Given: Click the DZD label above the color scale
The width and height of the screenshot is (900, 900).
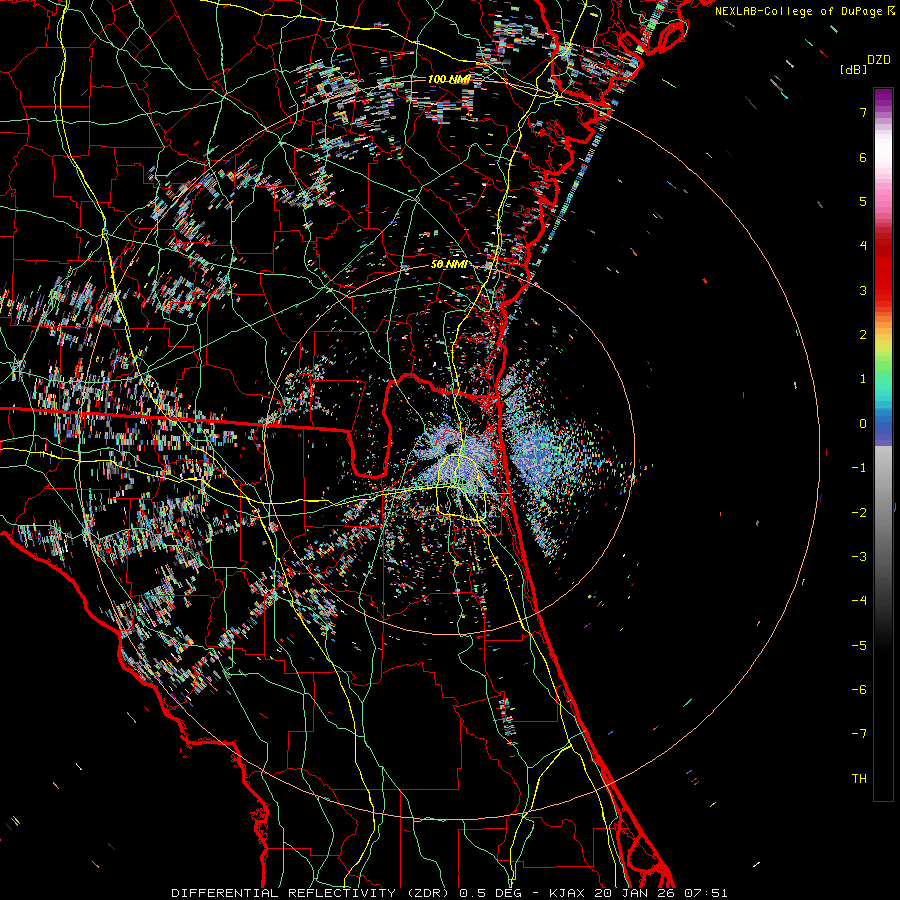Looking at the screenshot, I should pyautogui.click(x=878, y=60).
